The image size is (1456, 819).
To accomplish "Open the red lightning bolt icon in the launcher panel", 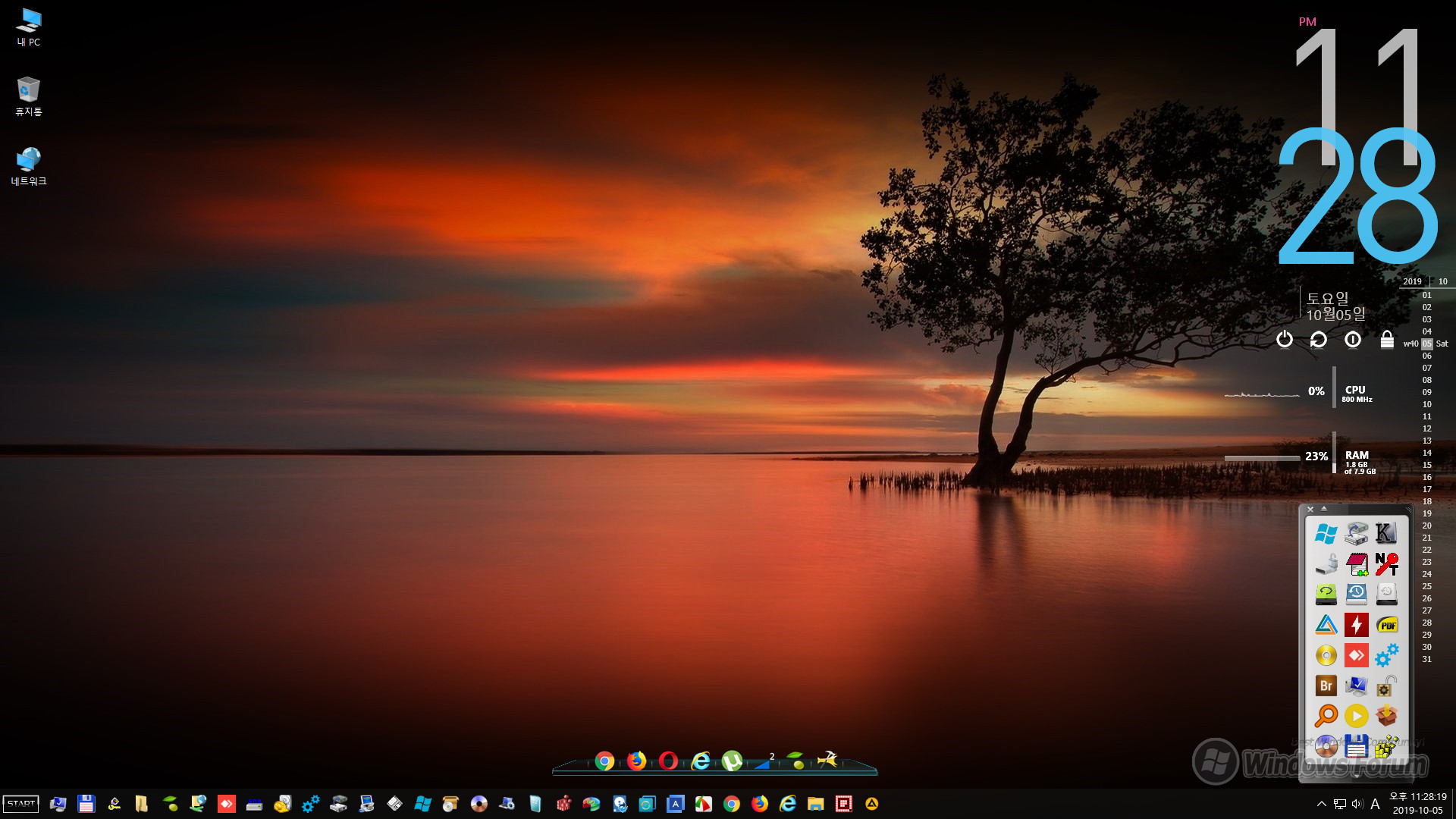I will pyautogui.click(x=1356, y=624).
